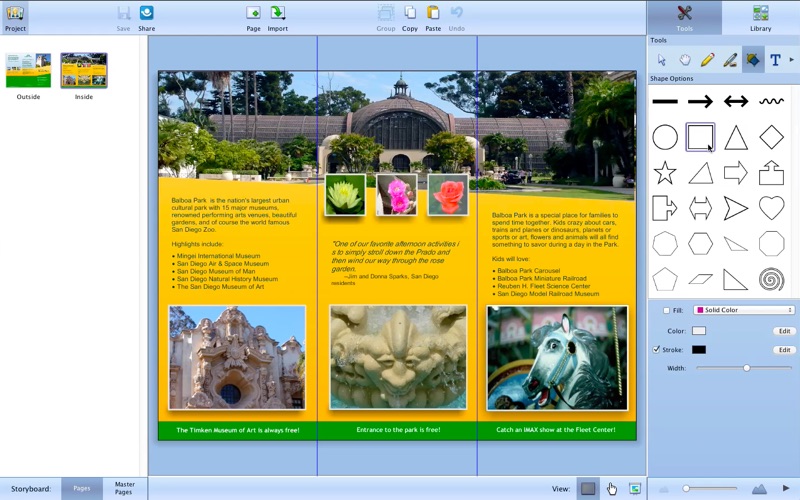Click Edit next to Color

tap(784, 331)
